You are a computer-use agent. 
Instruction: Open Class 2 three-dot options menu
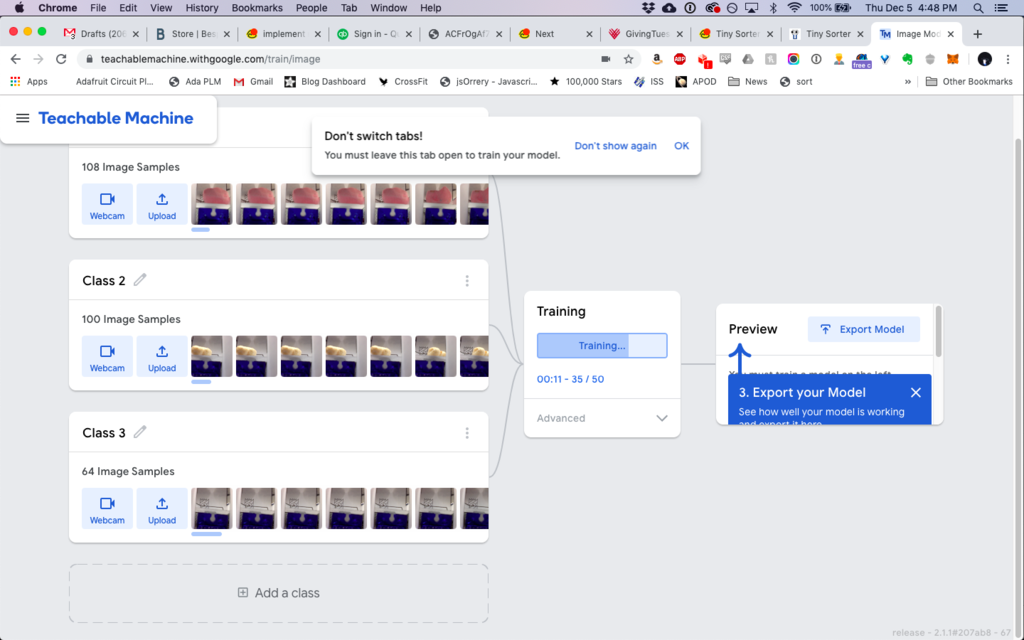point(467,281)
